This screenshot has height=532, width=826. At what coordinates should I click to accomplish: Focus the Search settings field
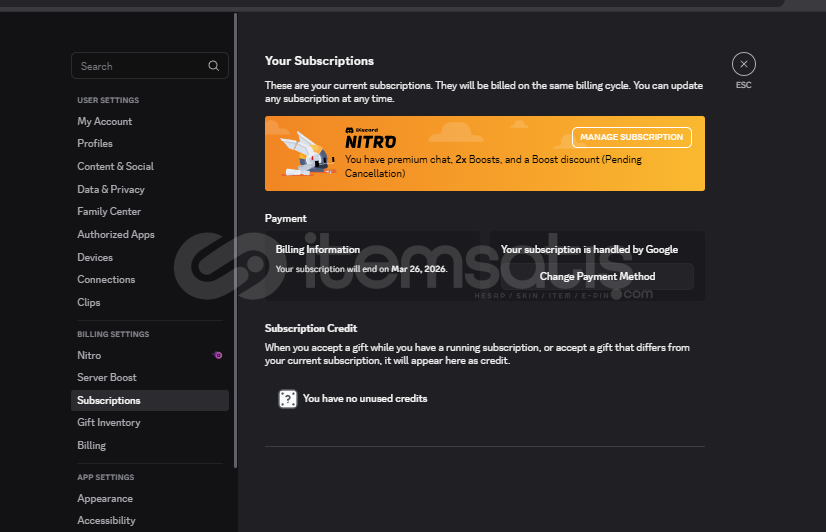pos(150,66)
